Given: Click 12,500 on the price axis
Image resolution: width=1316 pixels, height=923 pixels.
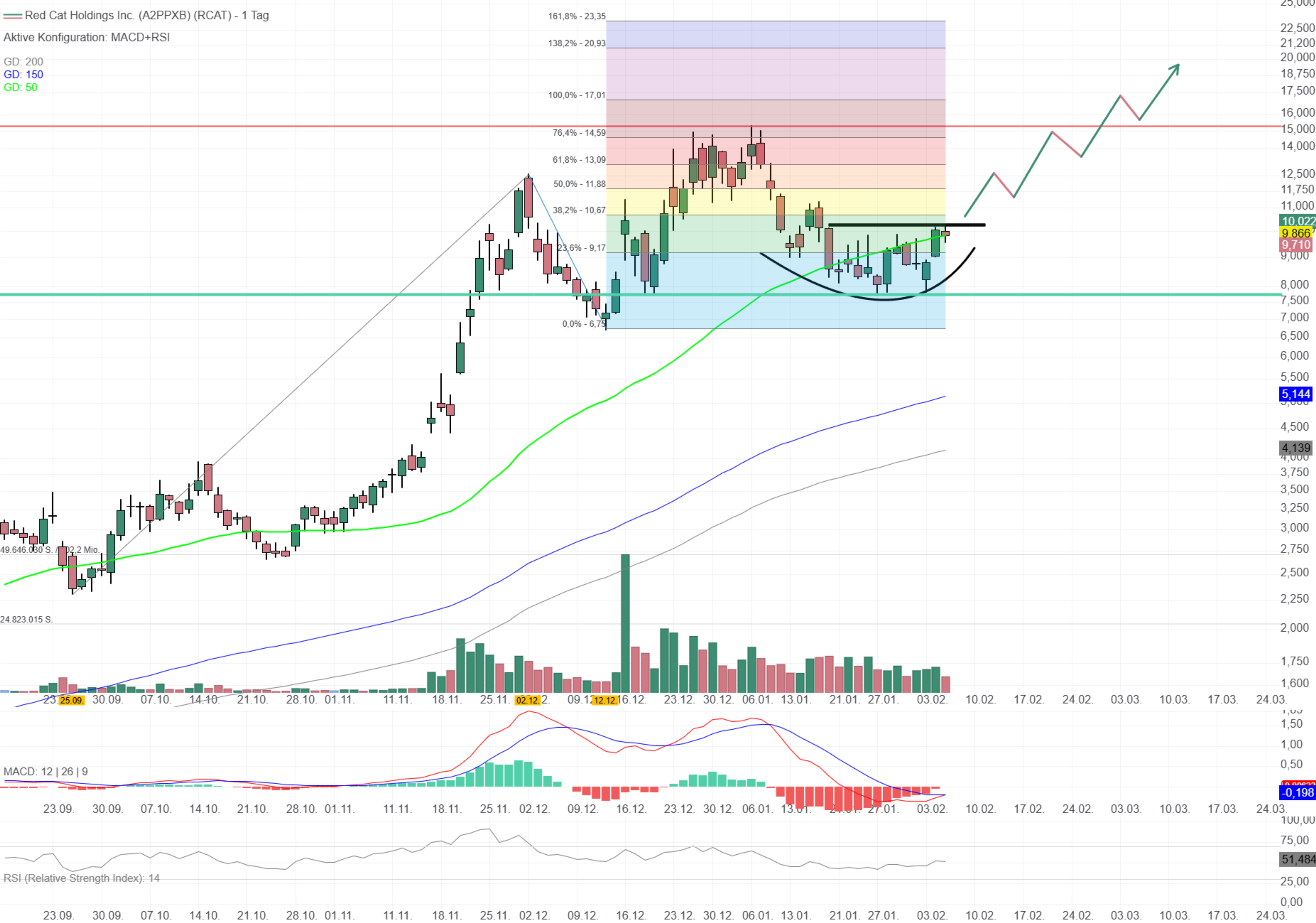Looking at the screenshot, I should [x=1298, y=174].
